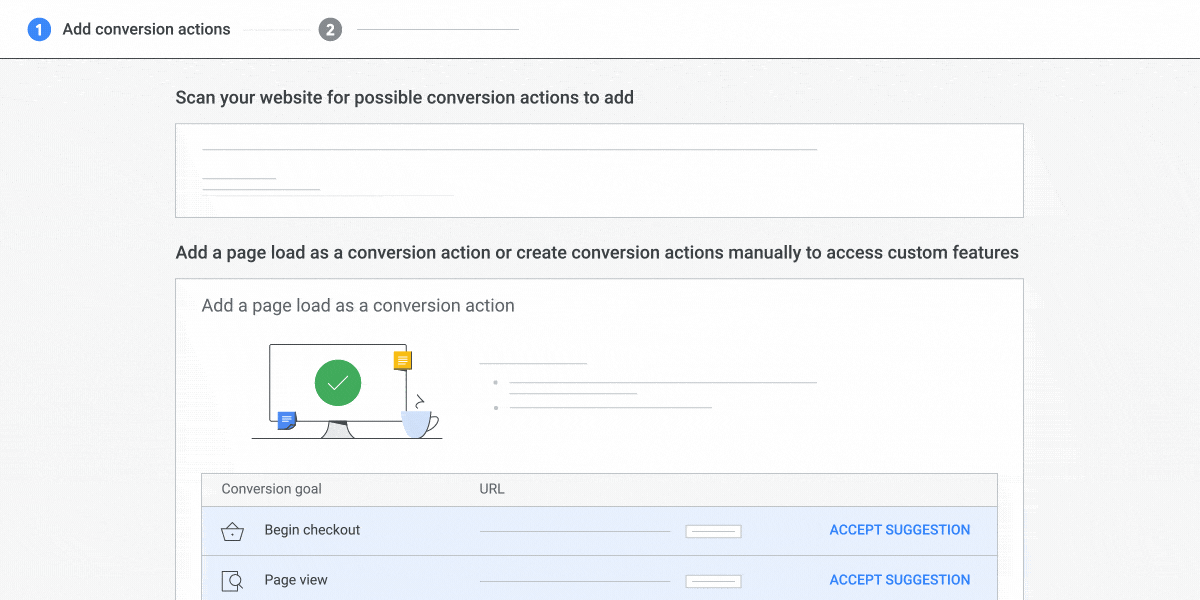The image size is (1200, 600).
Task: Select the Page view table row
Action: (x=600, y=580)
